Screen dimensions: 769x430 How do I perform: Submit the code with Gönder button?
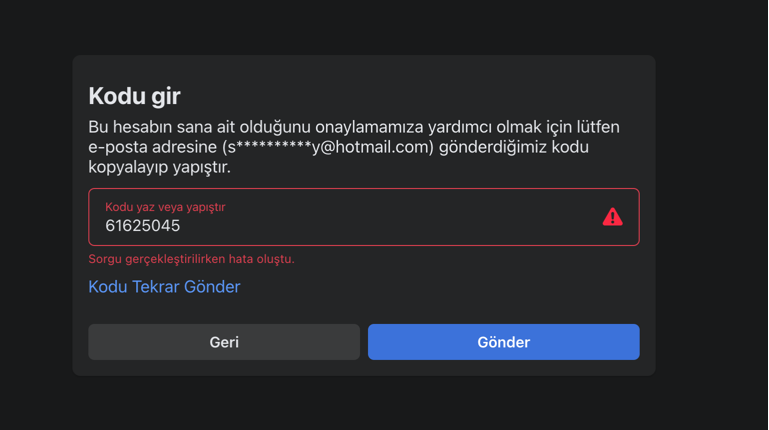tap(504, 342)
